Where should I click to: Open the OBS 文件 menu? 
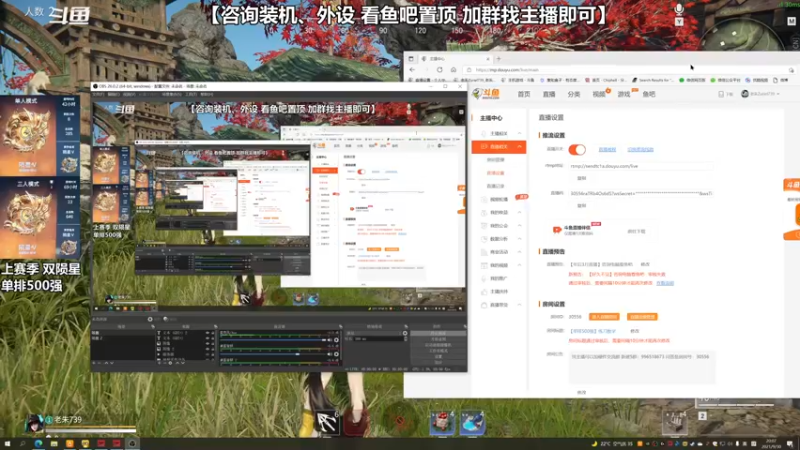tap(98, 94)
